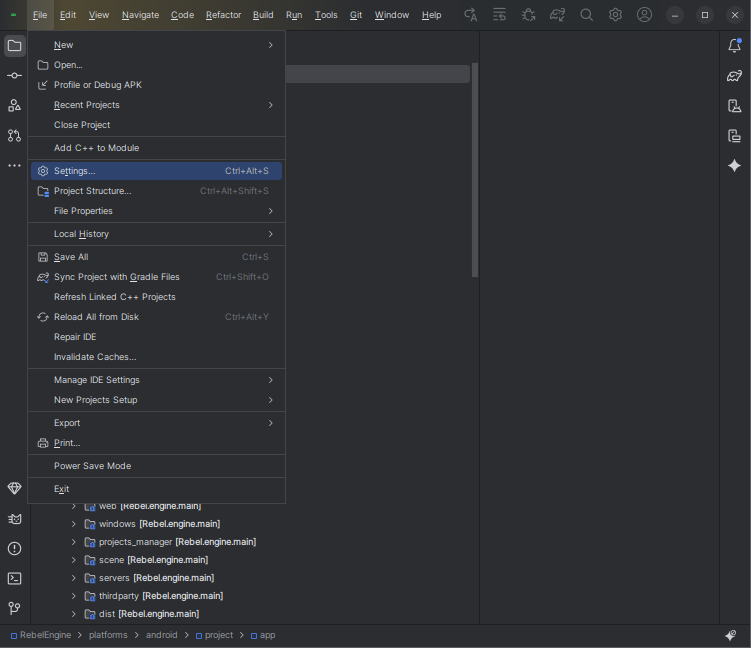Expand the Manage IDE Settings submenu

point(156,380)
